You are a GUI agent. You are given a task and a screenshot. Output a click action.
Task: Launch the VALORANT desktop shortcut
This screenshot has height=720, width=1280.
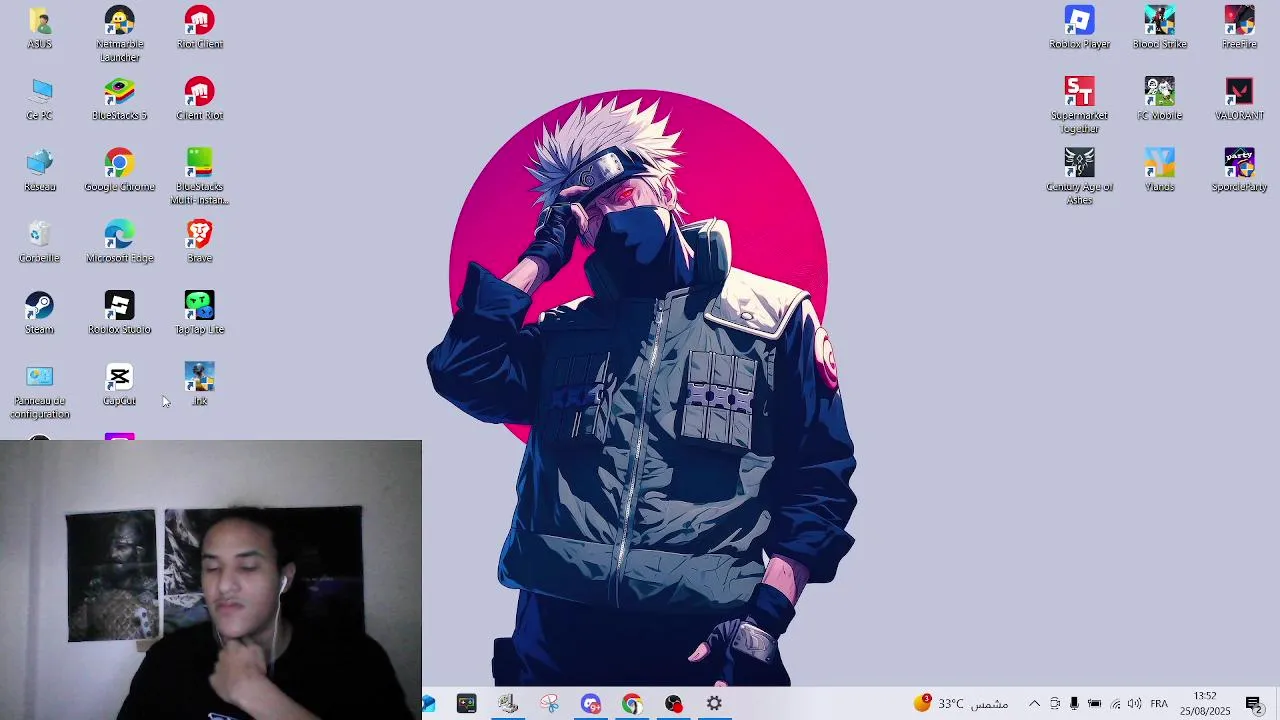(1239, 99)
